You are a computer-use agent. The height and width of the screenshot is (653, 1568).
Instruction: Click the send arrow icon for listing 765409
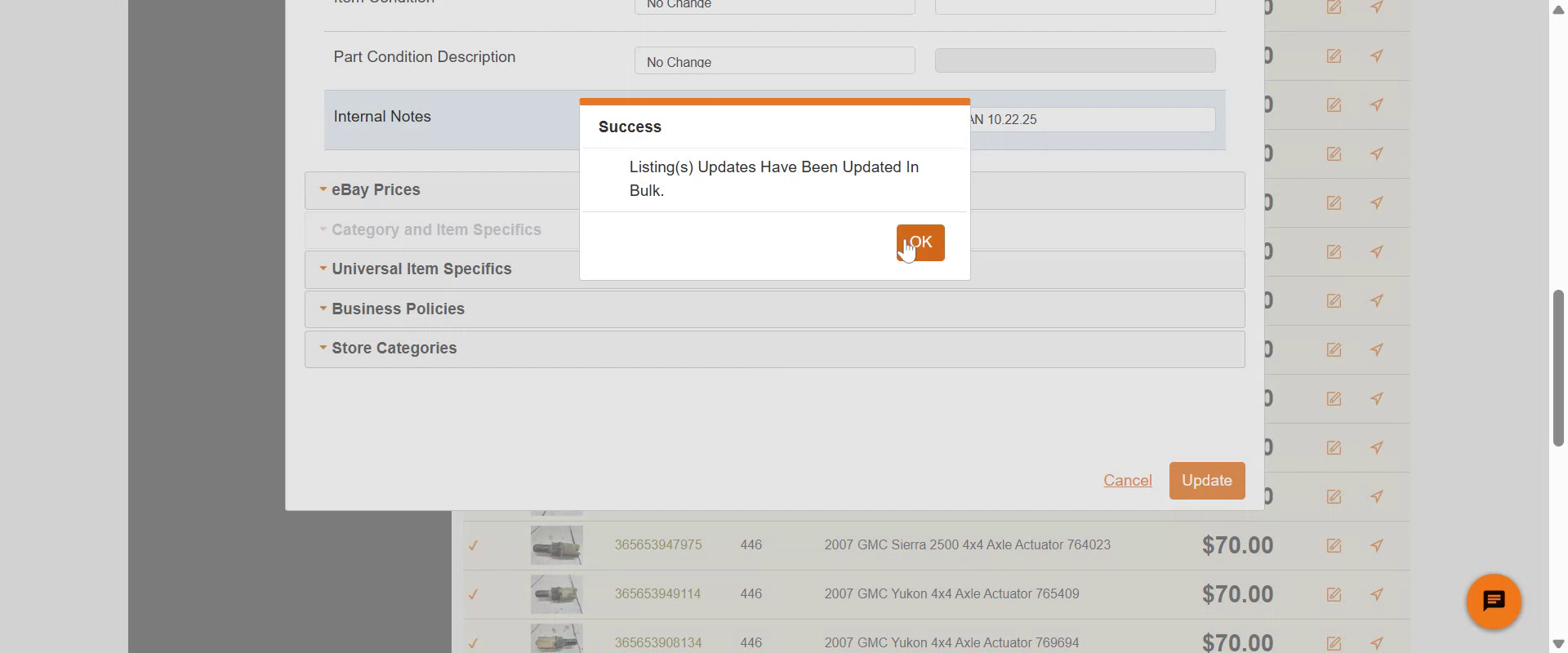(1377, 594)
